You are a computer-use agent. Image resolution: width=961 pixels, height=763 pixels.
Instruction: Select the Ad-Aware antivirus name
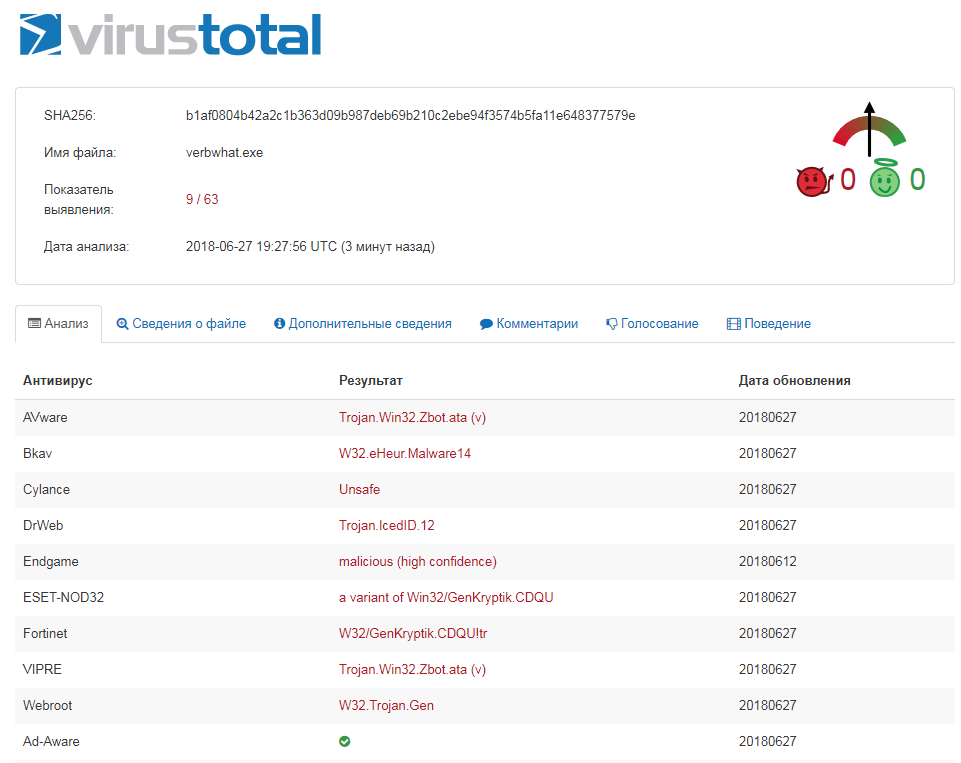click(51, 742)
